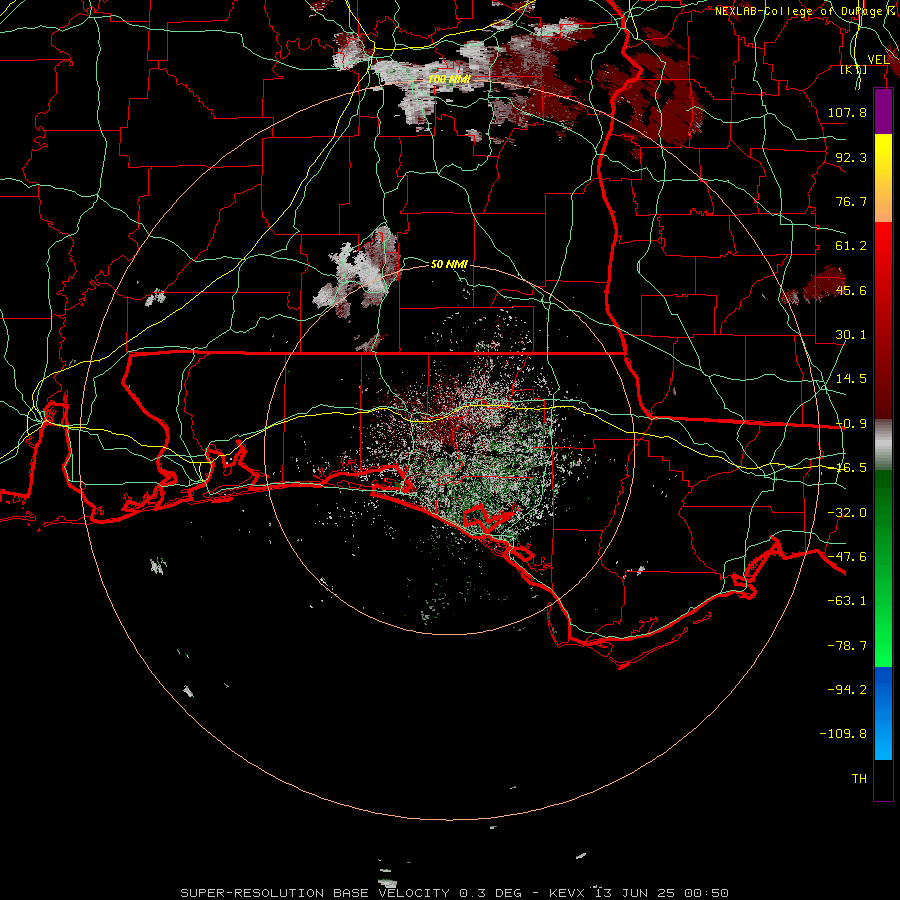
Task: Click the "[KT]" units label
Action: [854, 69]
